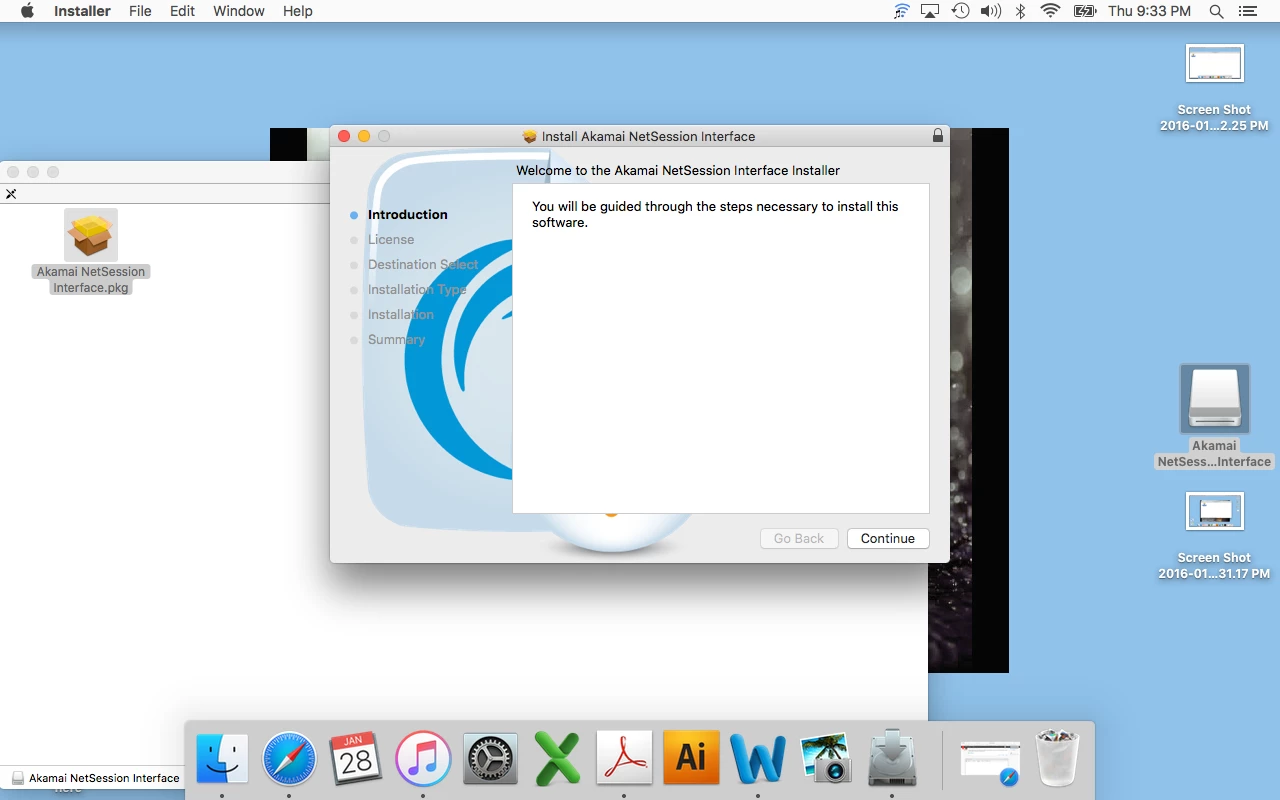
Task: Click the volume icon in menu bar
Action: (x=990, y=11)
